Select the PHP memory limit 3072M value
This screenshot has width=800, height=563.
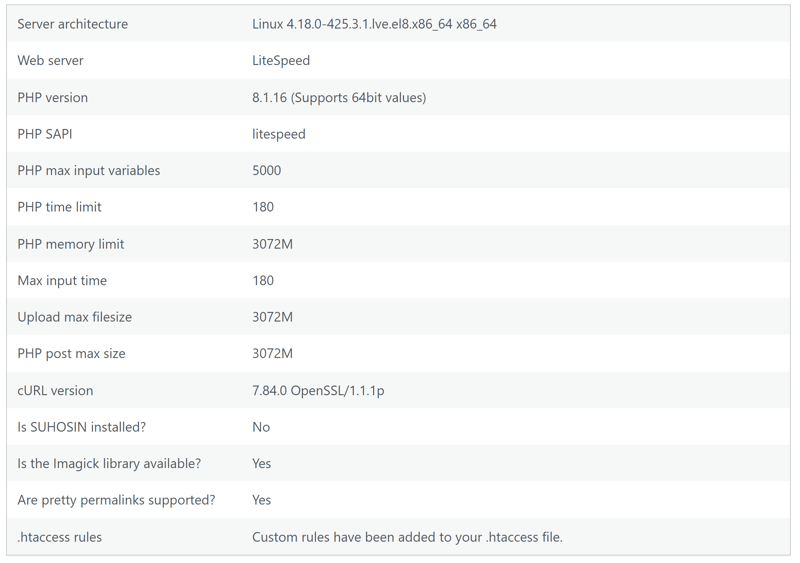[272, 244]
